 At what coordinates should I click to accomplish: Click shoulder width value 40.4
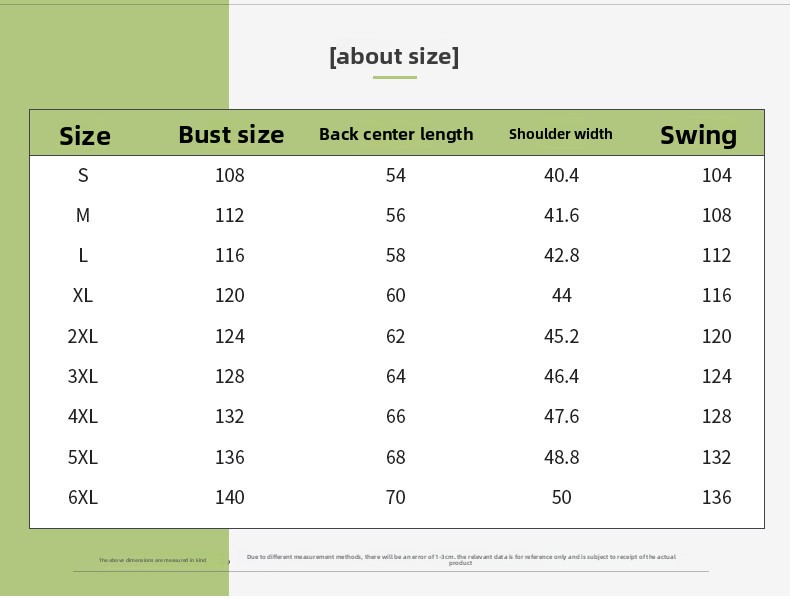click(561, 175)
